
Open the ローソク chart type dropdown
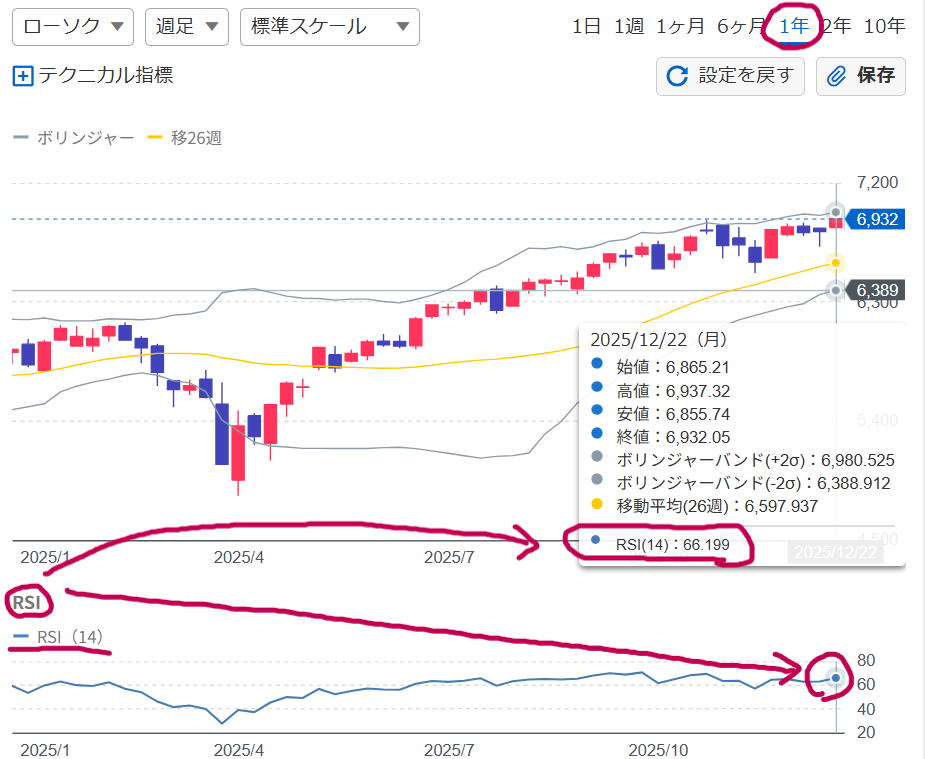pyautogui.click(x=72, y=27)
